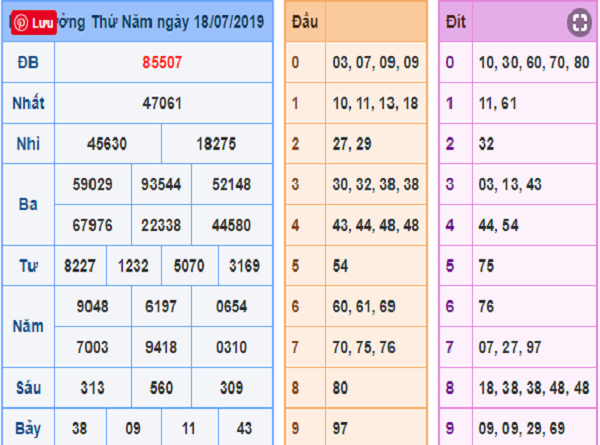Select third prize number 59029
The width and height of the screenshot is (600, 445).
coord(93,184)
